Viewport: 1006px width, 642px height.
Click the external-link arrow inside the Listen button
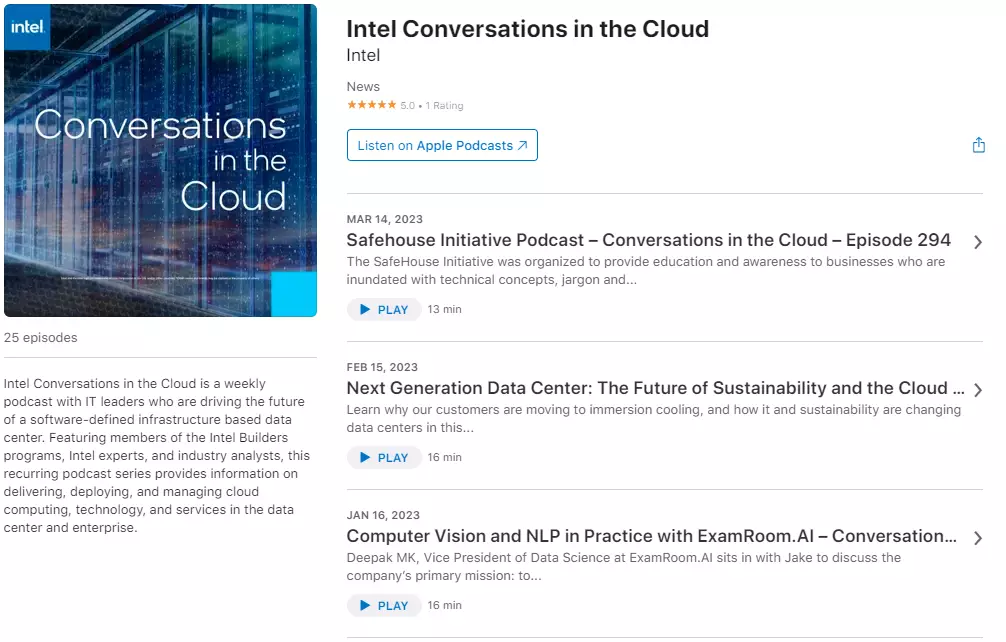[x=522, y=144]
